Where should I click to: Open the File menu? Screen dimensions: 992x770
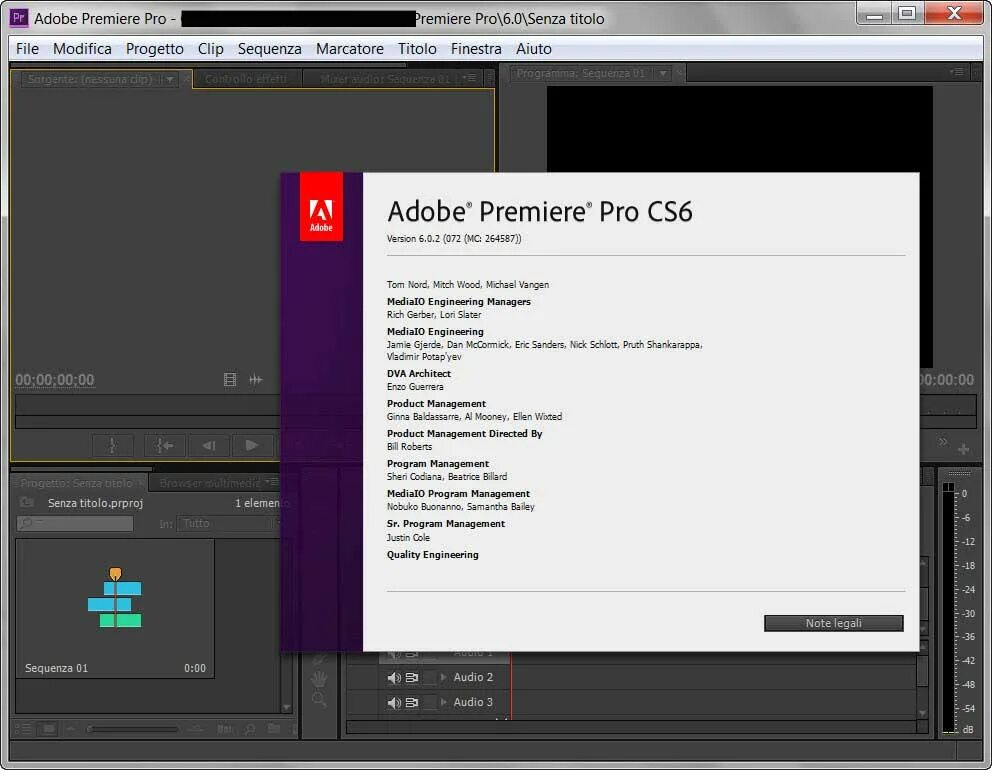(x=27, y=49)
